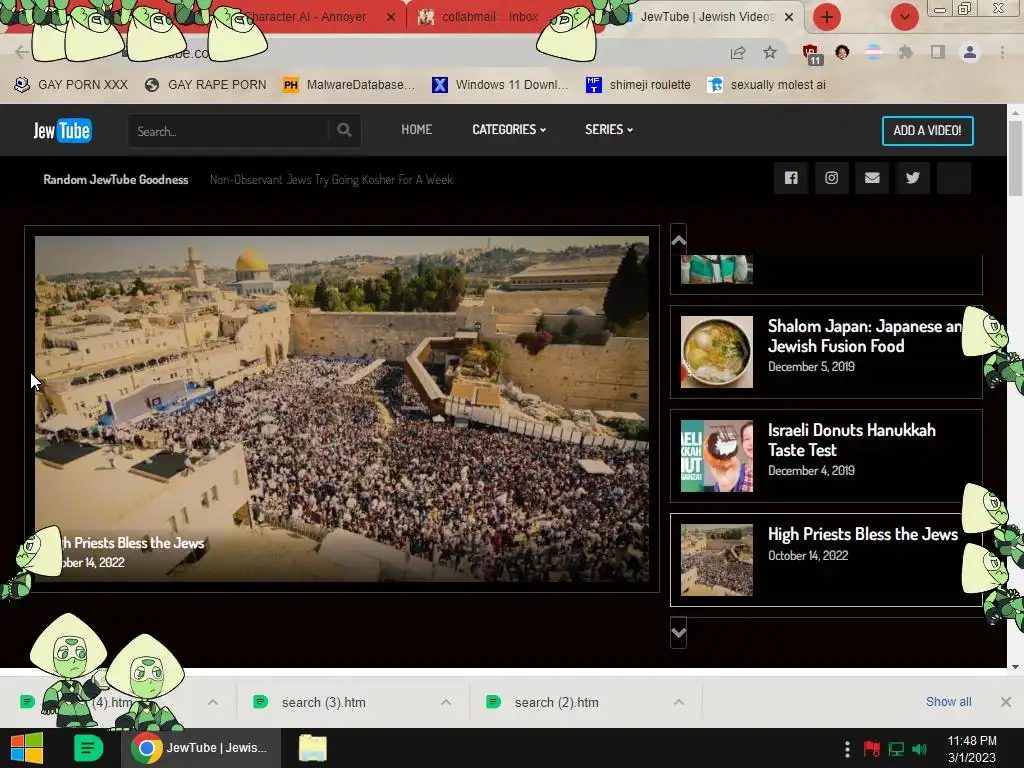This screenshot has height=768, width=1024.
Task: Open Windows Start button
Action: point(27,748)
